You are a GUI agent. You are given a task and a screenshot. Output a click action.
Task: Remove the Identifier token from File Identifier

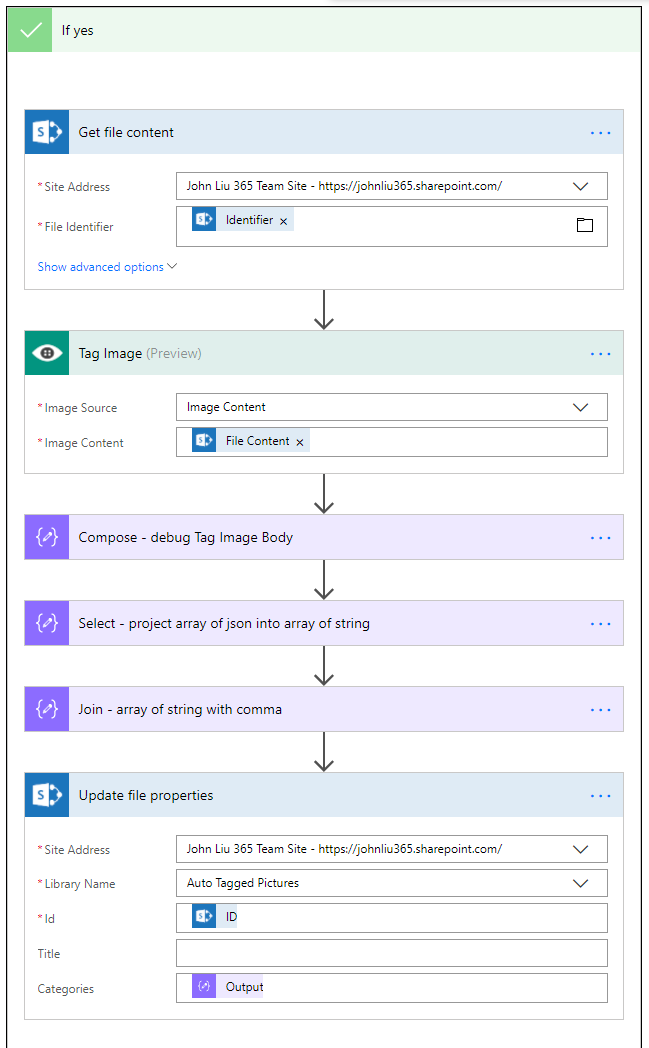pyautogui.click(x=284, y=221)
